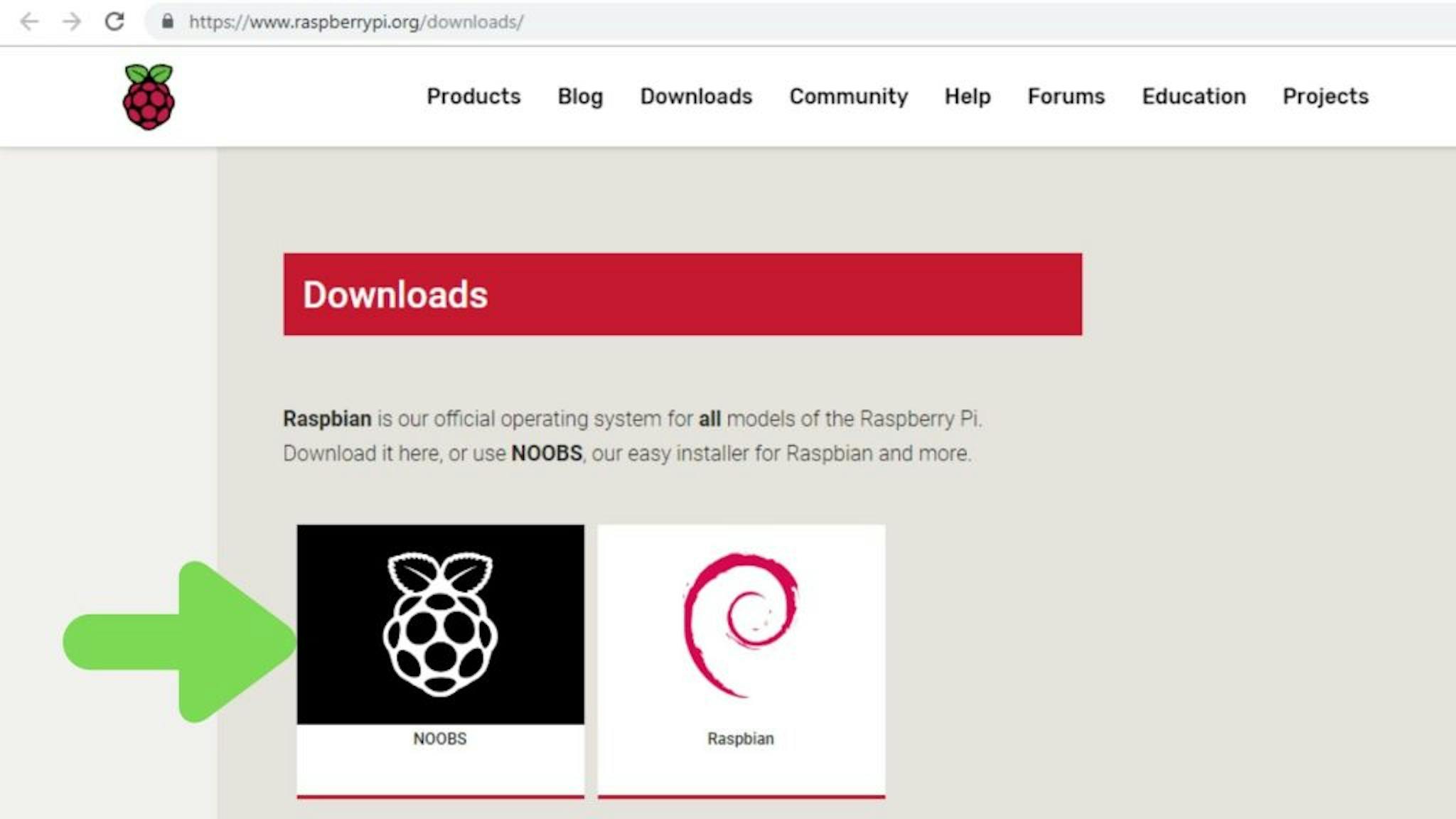Viewport: 1456px width, 819px height.
Task: Reload the page with the refresh icon
Action: point(114,21)
